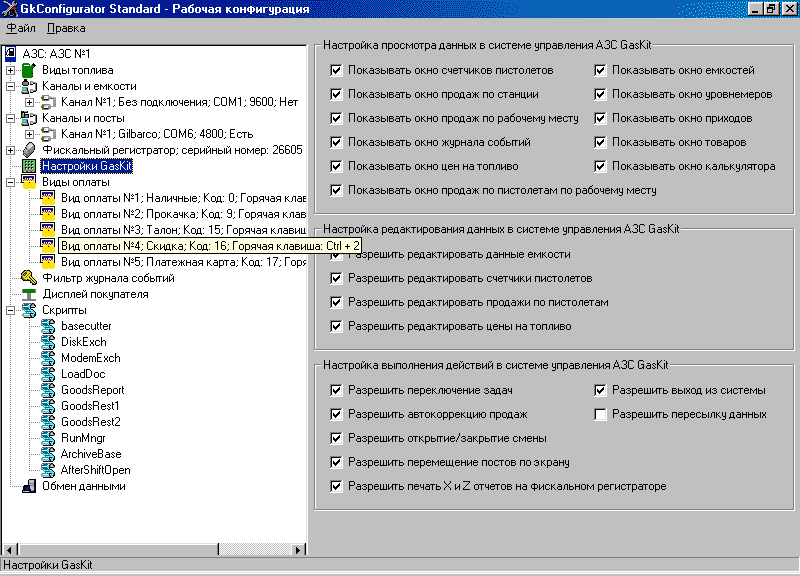
Task: Click the Дисплей покупателя icon
Action: pos(29,294)
